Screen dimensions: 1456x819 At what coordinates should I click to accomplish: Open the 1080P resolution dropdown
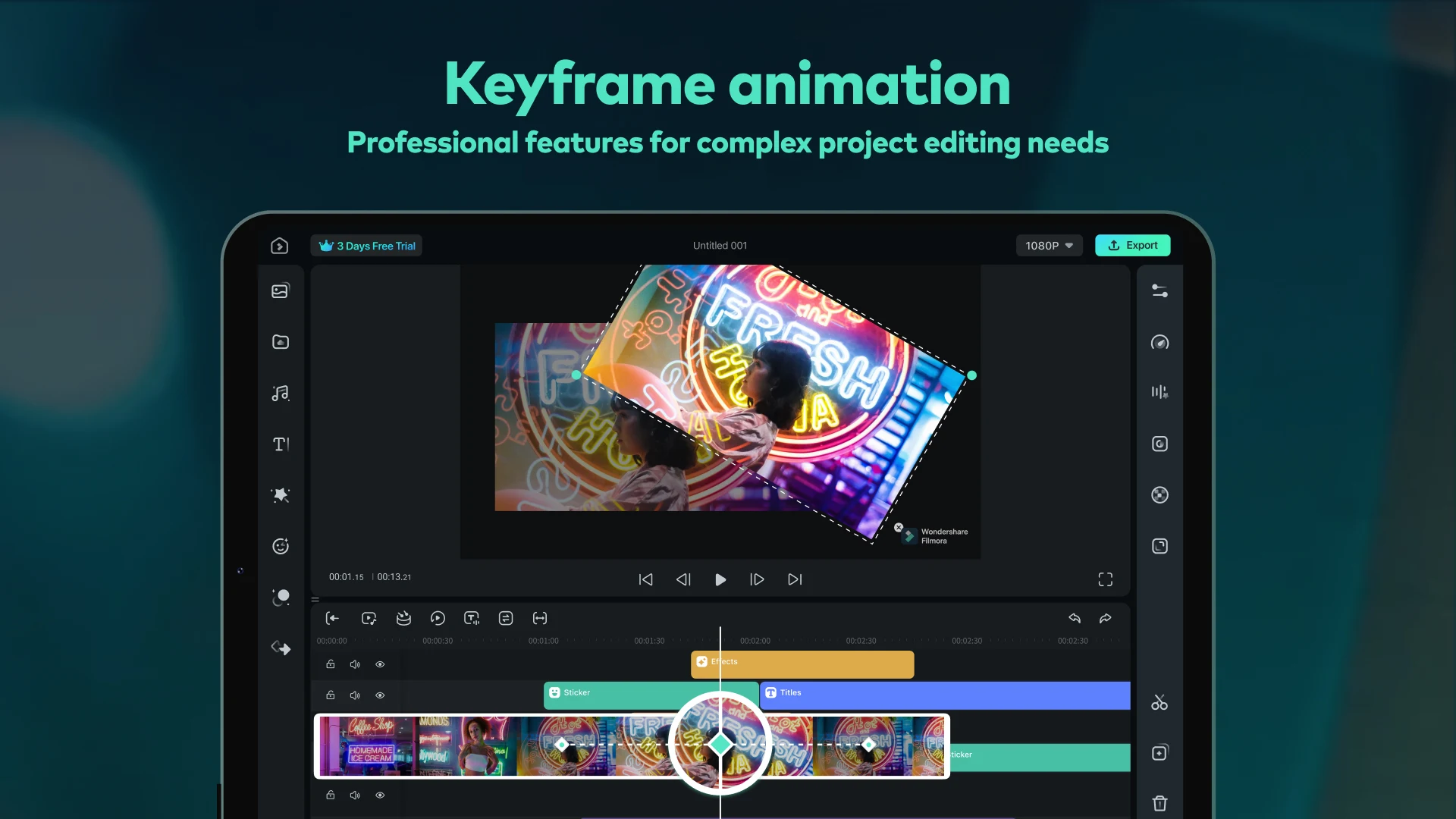pyautogui.click(x=1049, y=245)
